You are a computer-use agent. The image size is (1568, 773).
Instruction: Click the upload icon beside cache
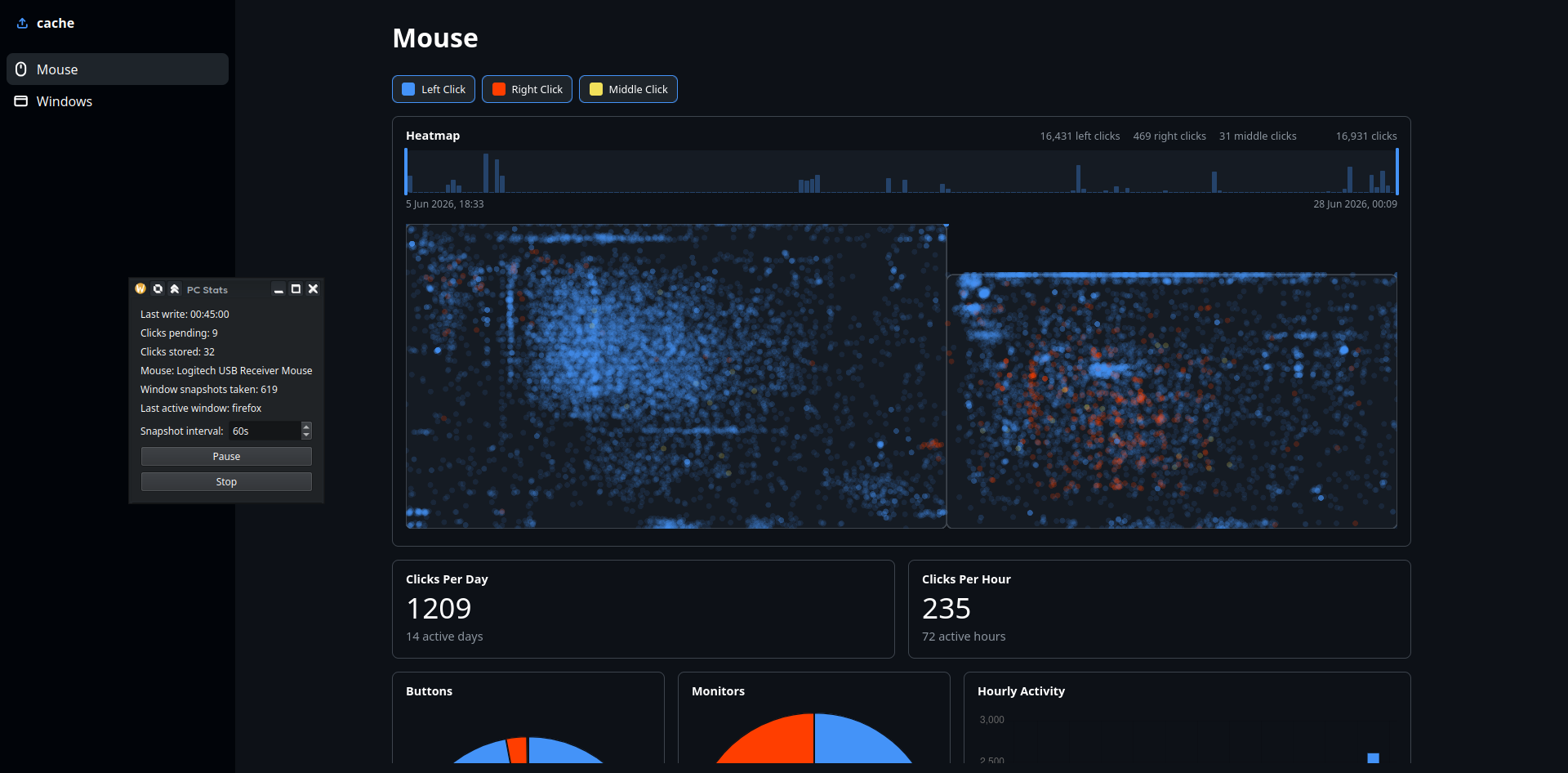pyautogui.click(x=22, y=23)
